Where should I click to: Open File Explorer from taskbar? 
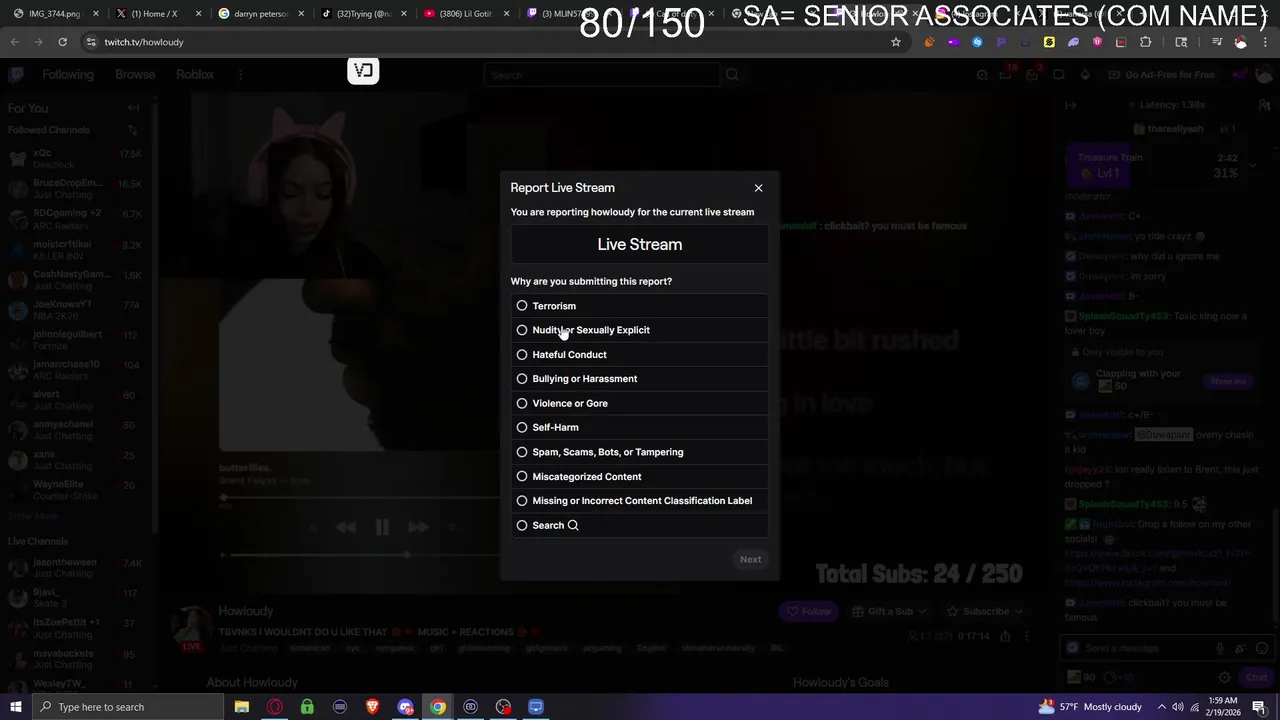click(x=242, y=707)
